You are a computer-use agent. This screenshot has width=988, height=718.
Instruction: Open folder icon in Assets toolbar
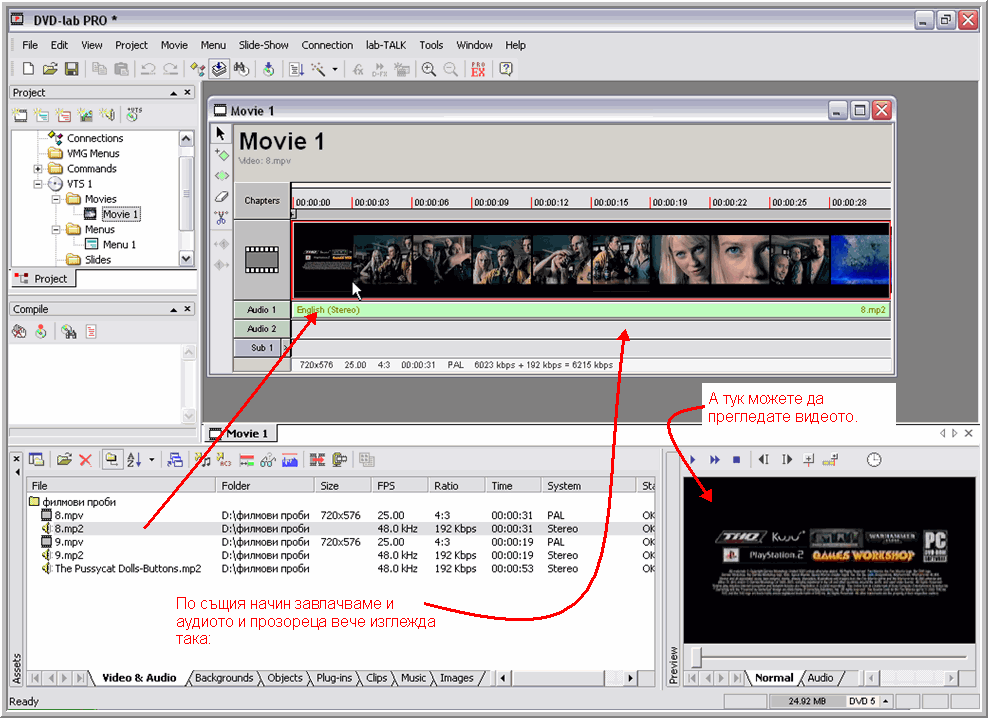[x=64, y=460]
